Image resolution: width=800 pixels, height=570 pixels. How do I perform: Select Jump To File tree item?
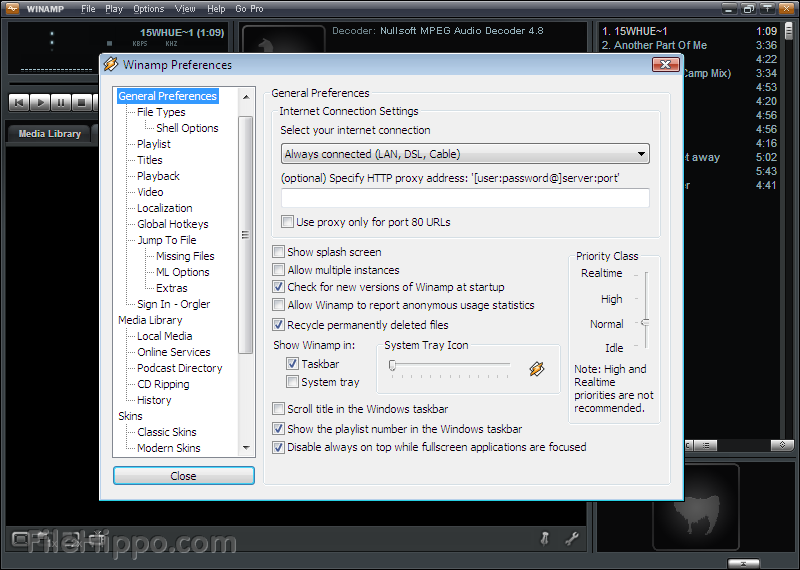click(x=166, y=240)
